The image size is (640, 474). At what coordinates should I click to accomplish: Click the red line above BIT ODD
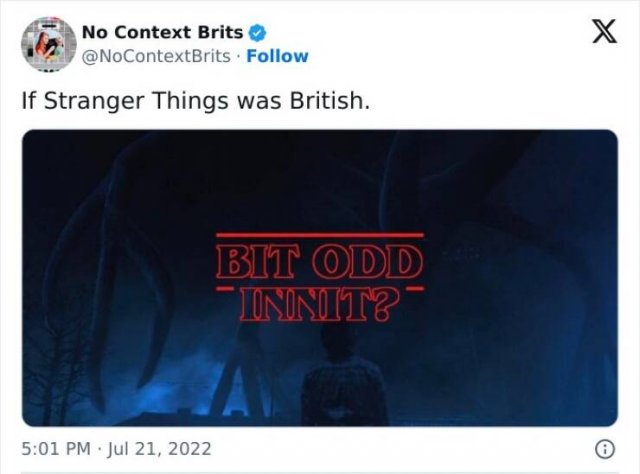coord(320,236)
